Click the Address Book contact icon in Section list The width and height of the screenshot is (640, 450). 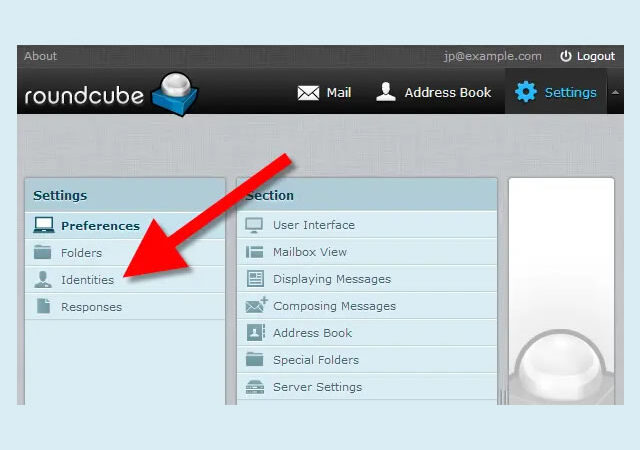256,332
